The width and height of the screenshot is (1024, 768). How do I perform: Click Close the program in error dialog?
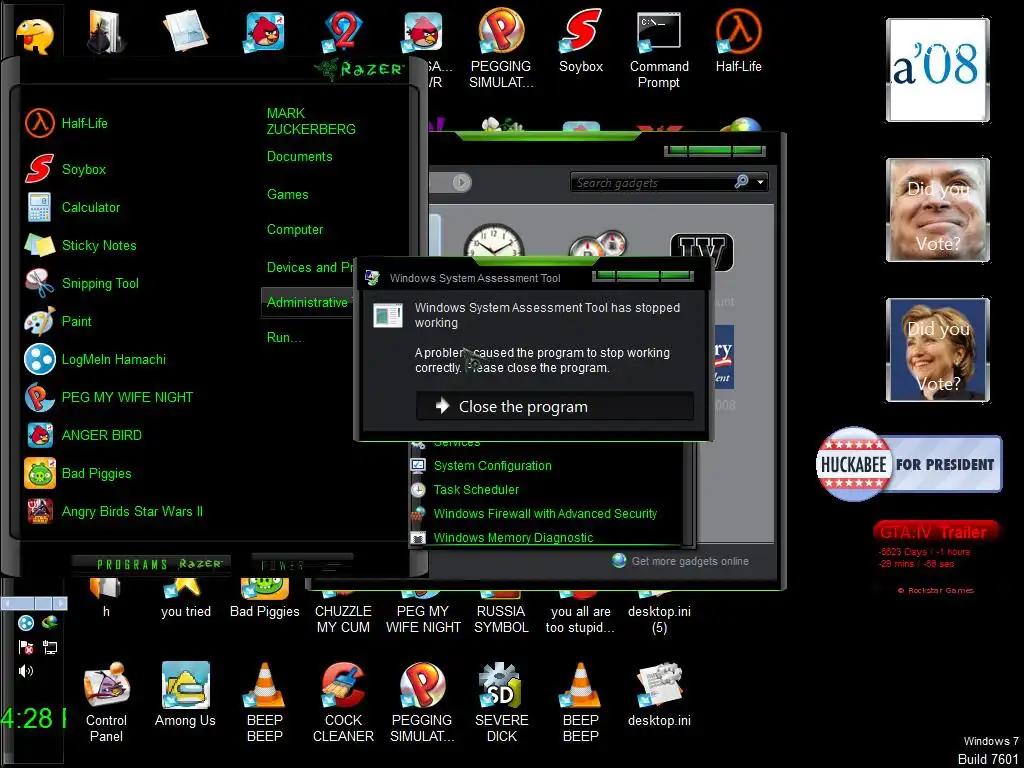[x=554, y=406]
